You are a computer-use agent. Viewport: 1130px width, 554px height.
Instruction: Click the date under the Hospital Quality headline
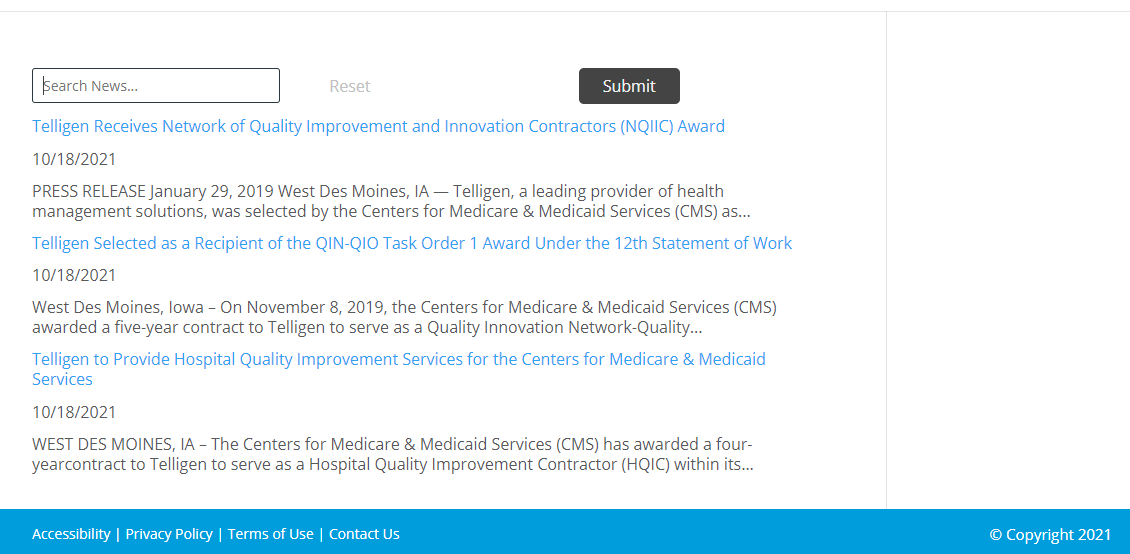click(x=74, y=412)
